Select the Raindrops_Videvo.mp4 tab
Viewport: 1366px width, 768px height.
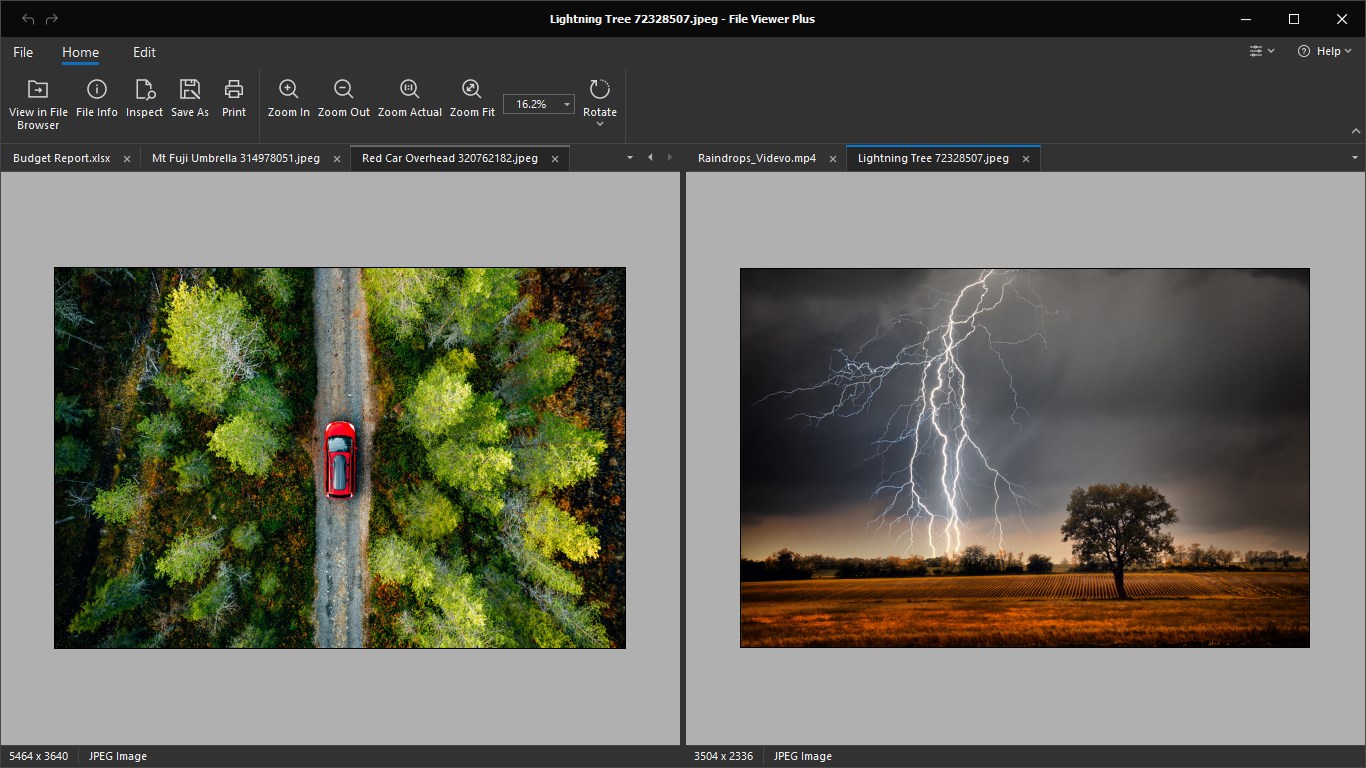pyautogui.click(x=756, y=158)
